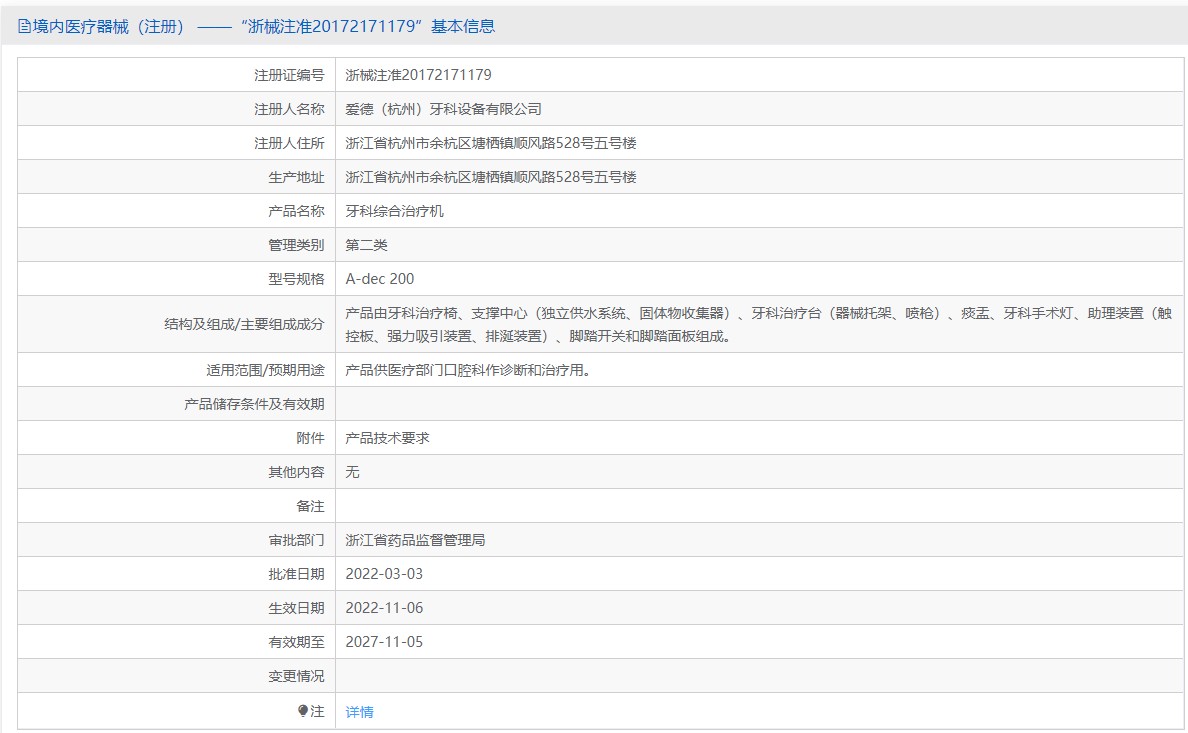Click the 注册人名称 label
This screenshot has height=733, width=1188.
(289, 109)
